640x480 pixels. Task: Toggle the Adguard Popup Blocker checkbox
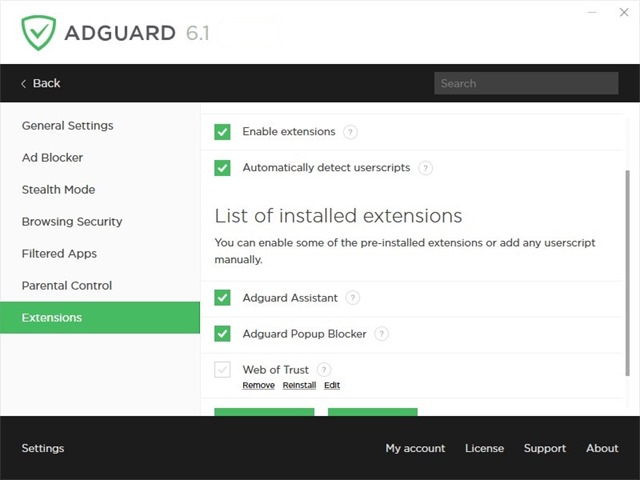pos(222,334)
